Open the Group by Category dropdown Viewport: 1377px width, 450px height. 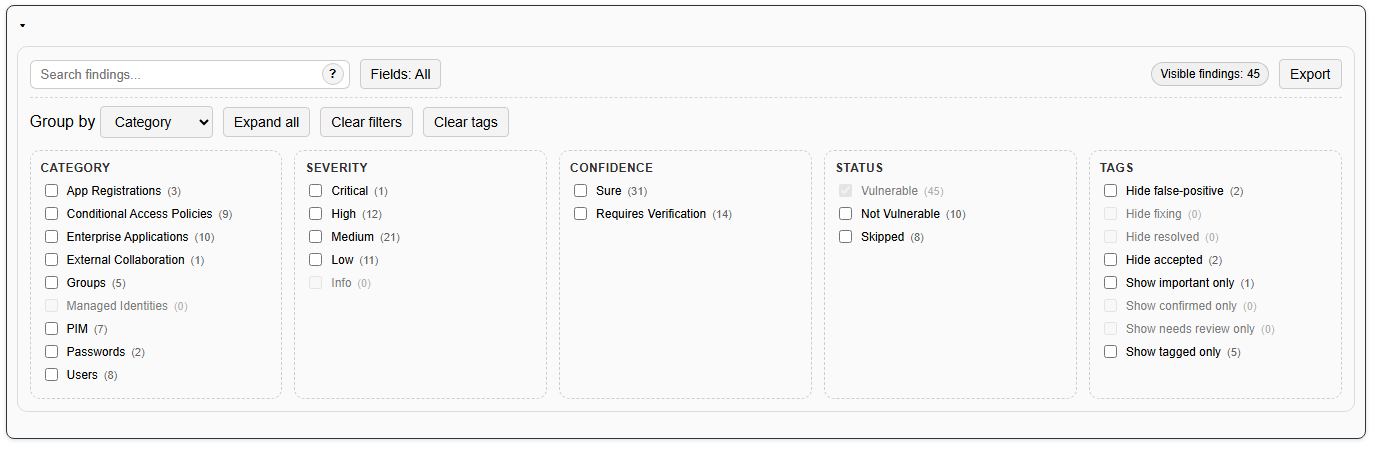point(157,122)
